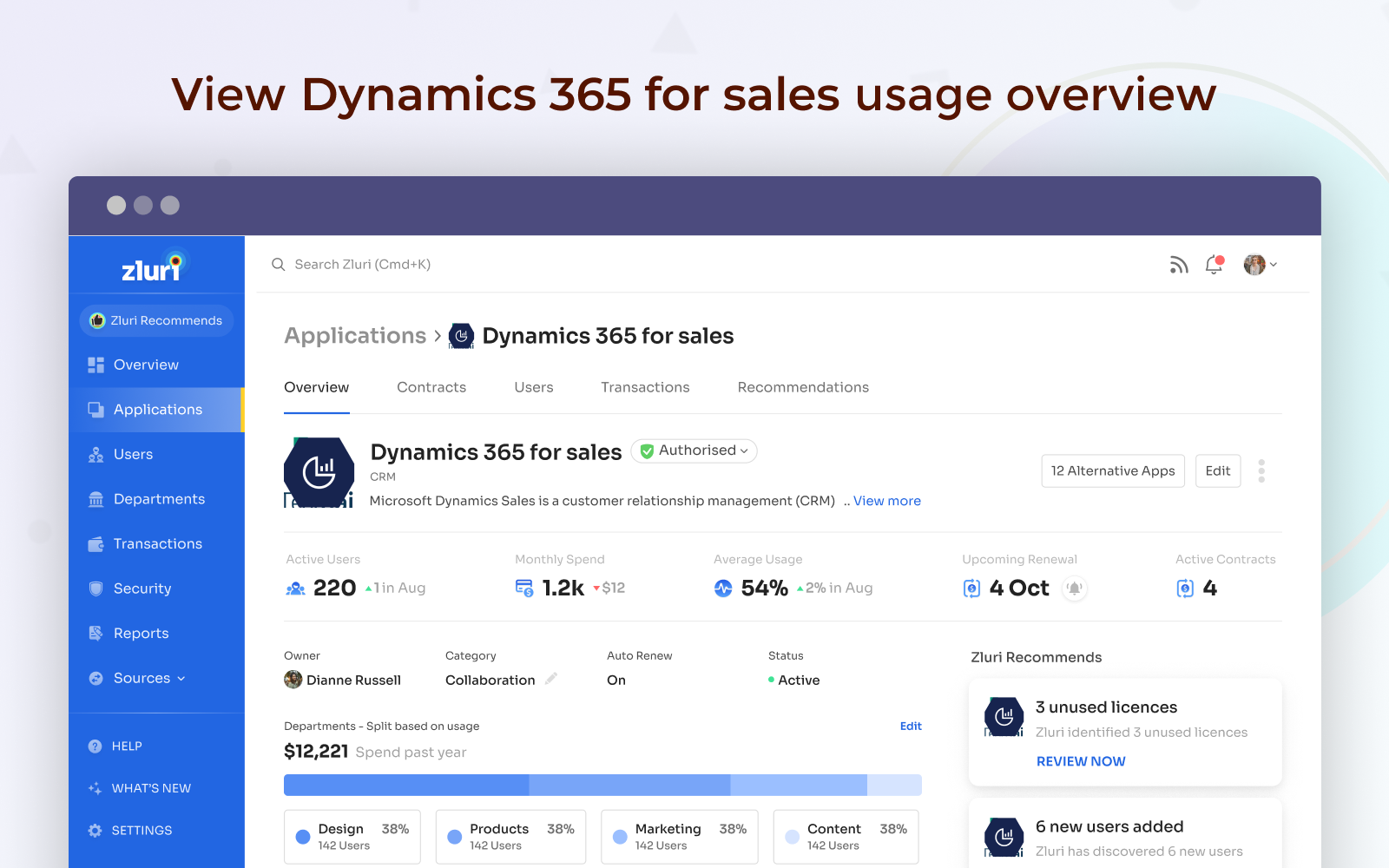Click View more description link
This screenshot has width=1389, height=868.
coord(886,501)
